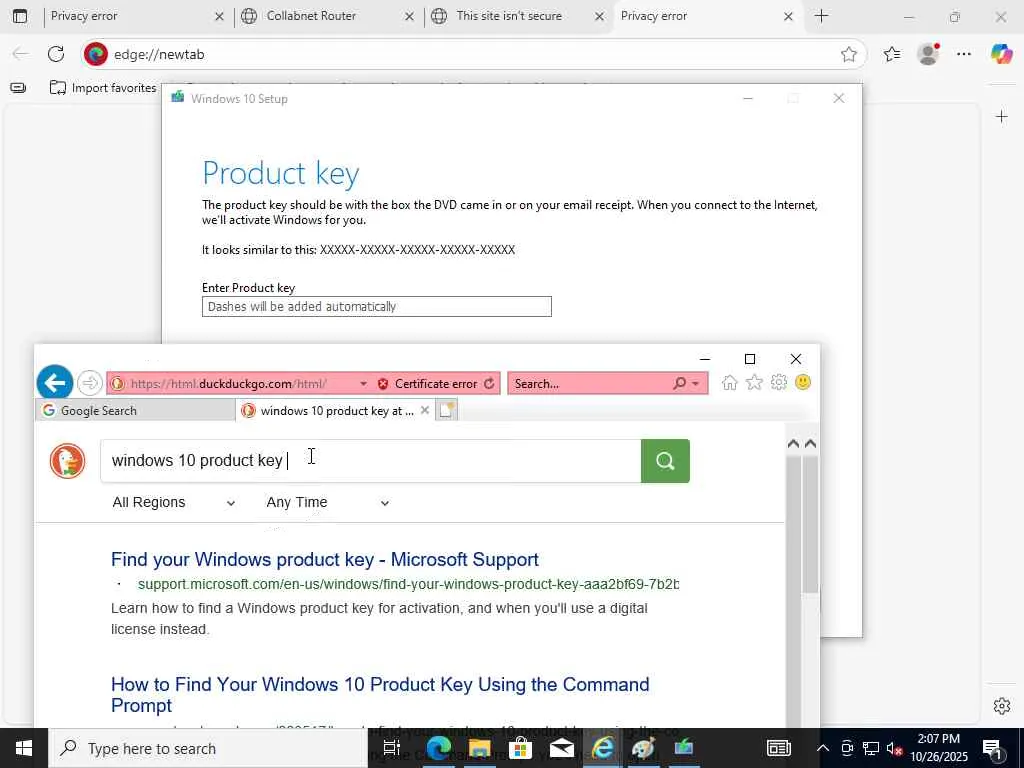Open Internet Explorer favorites star
This screenshot has width=1024, height=768.
(754, 383)
